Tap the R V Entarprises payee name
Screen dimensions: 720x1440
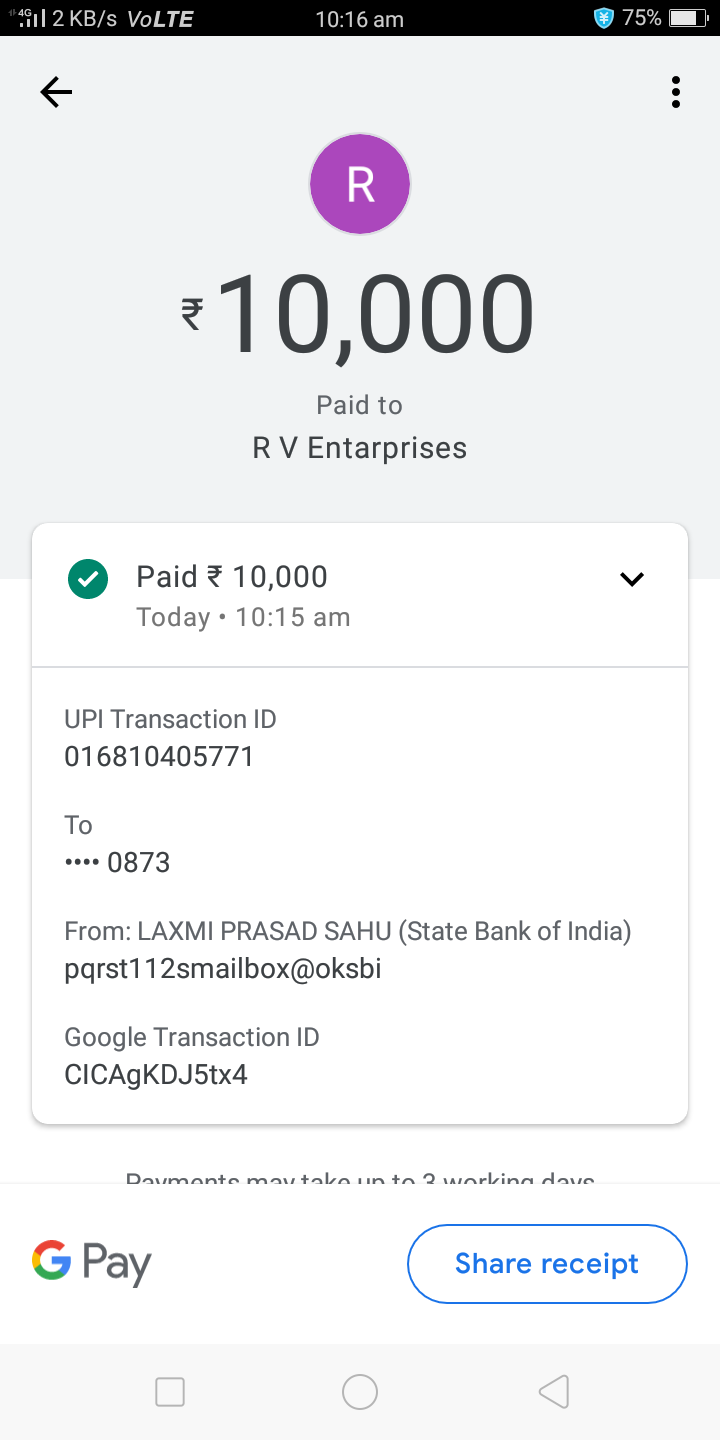tap(360, 447)
